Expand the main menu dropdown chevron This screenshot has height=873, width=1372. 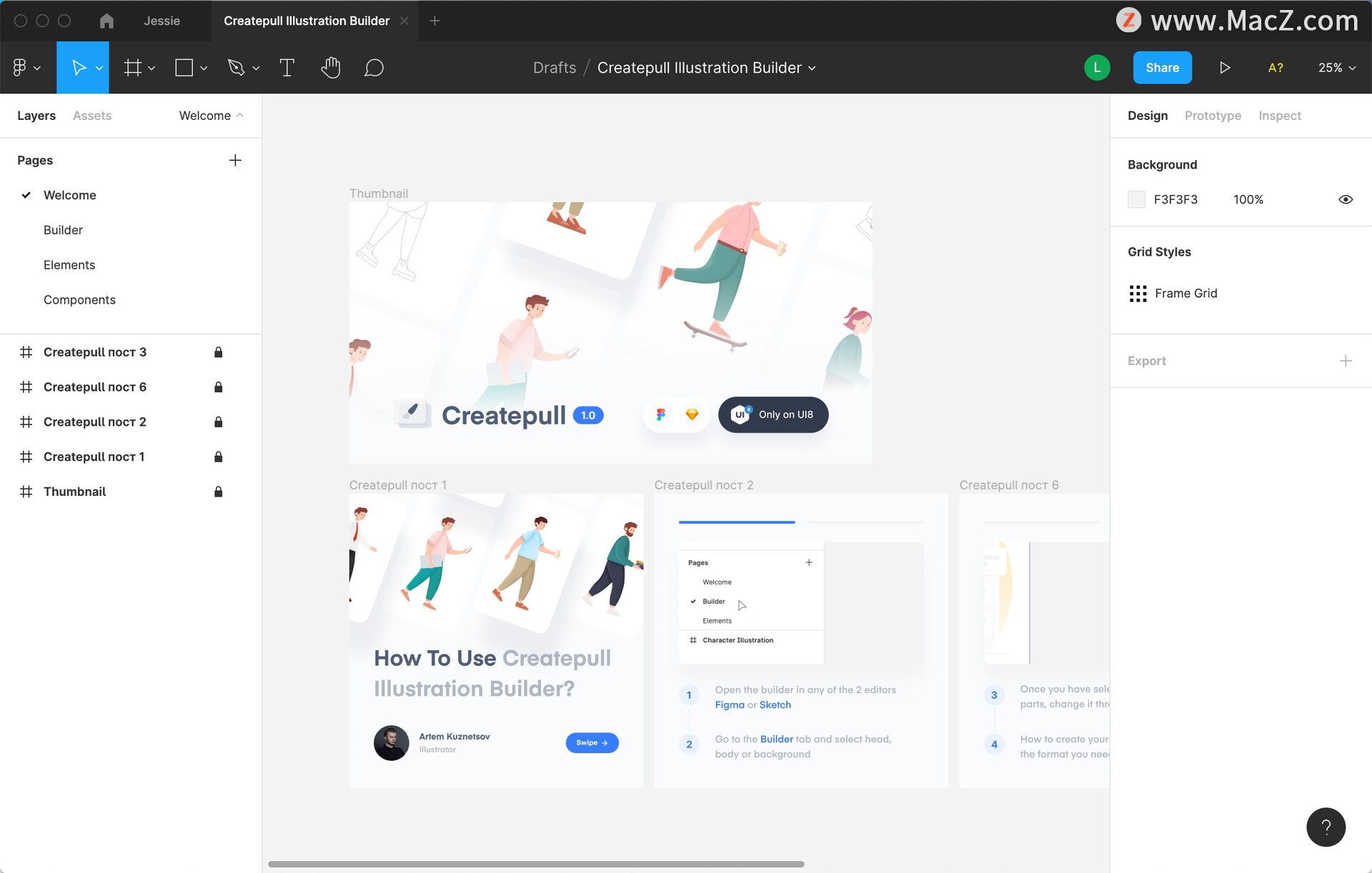point(37,69)
